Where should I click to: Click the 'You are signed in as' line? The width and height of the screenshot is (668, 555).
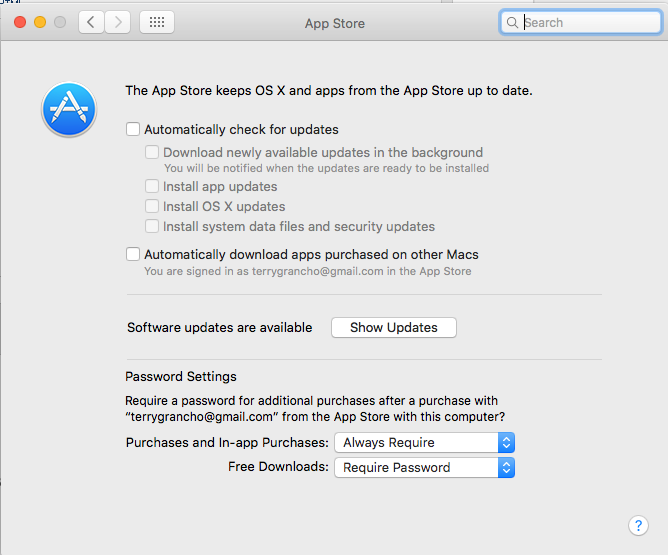tap(308, 271)
